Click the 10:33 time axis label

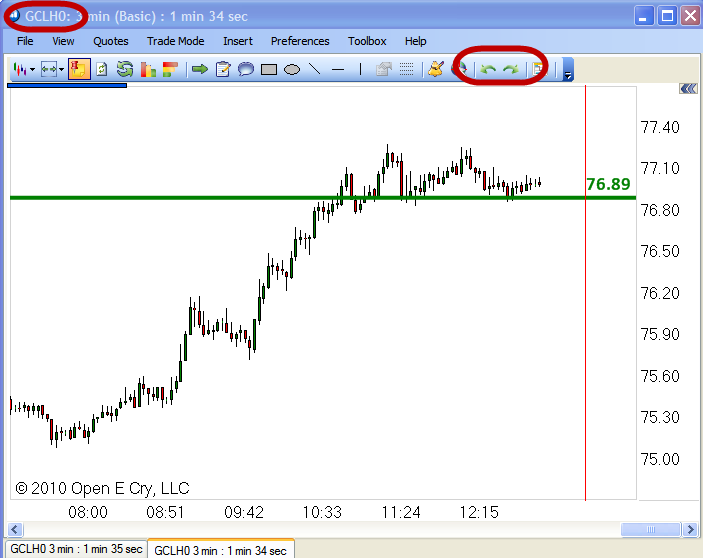[322, 512]
